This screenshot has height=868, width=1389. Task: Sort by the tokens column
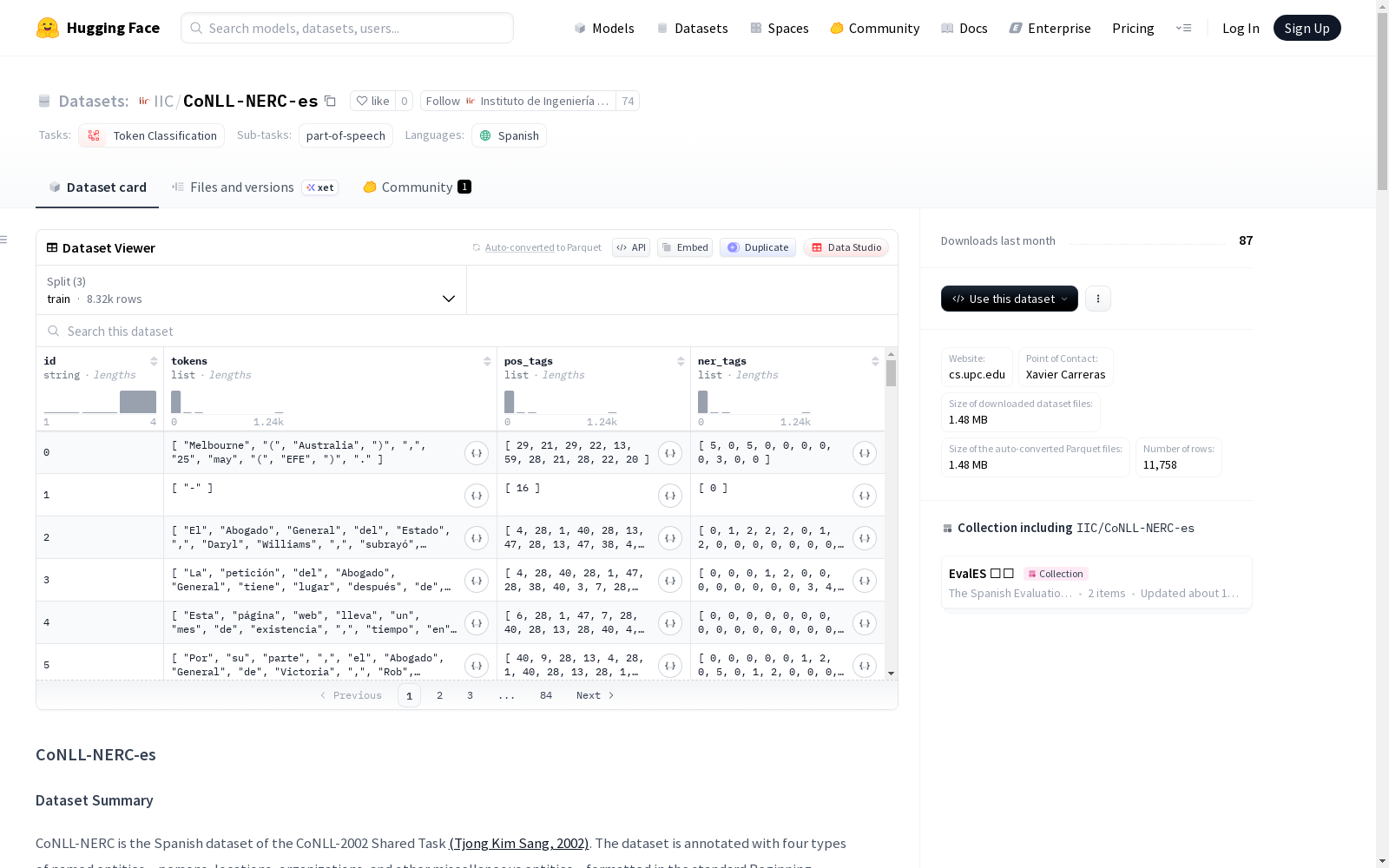487,361
